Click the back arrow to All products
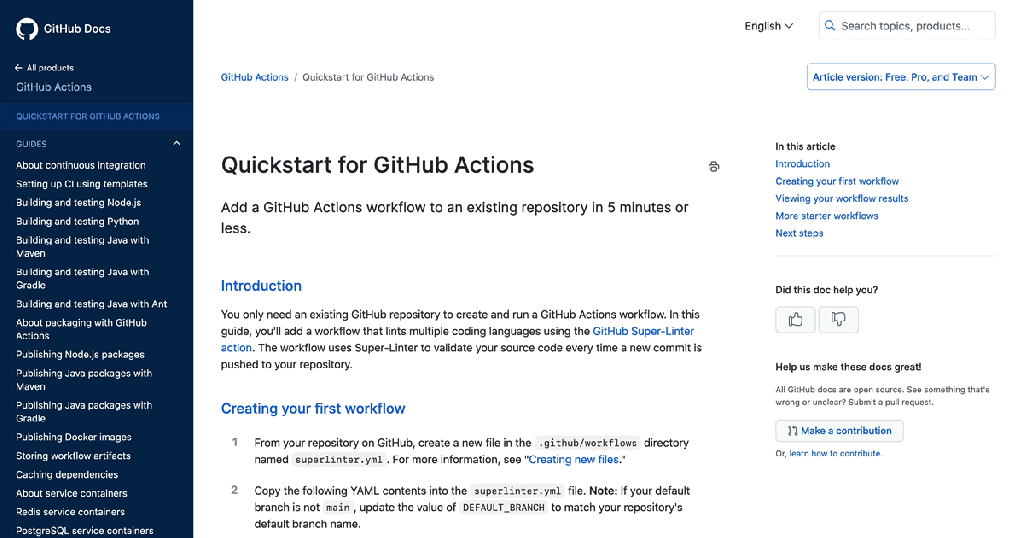This screenshot has width=1024, height=538. pos(19,68)
